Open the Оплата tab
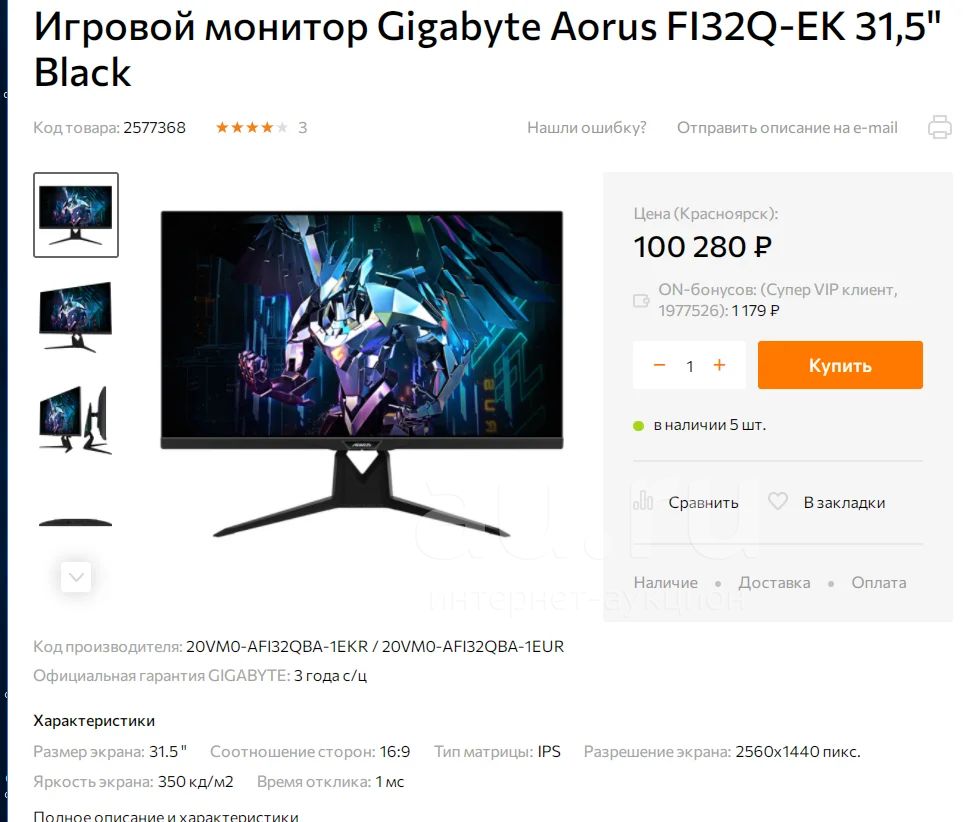Screen dimensions: 969x822 click(x=879, y=583)
